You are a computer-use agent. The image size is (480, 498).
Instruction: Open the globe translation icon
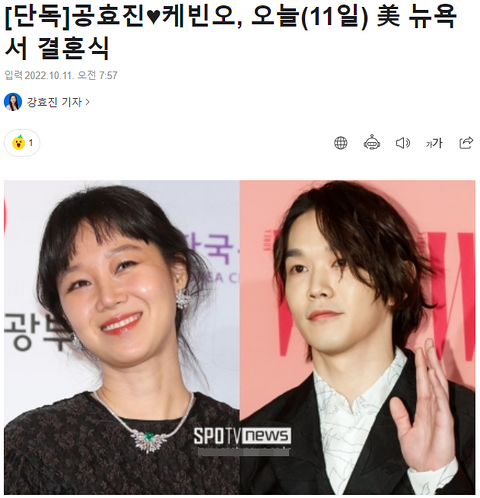pos(340,143)
